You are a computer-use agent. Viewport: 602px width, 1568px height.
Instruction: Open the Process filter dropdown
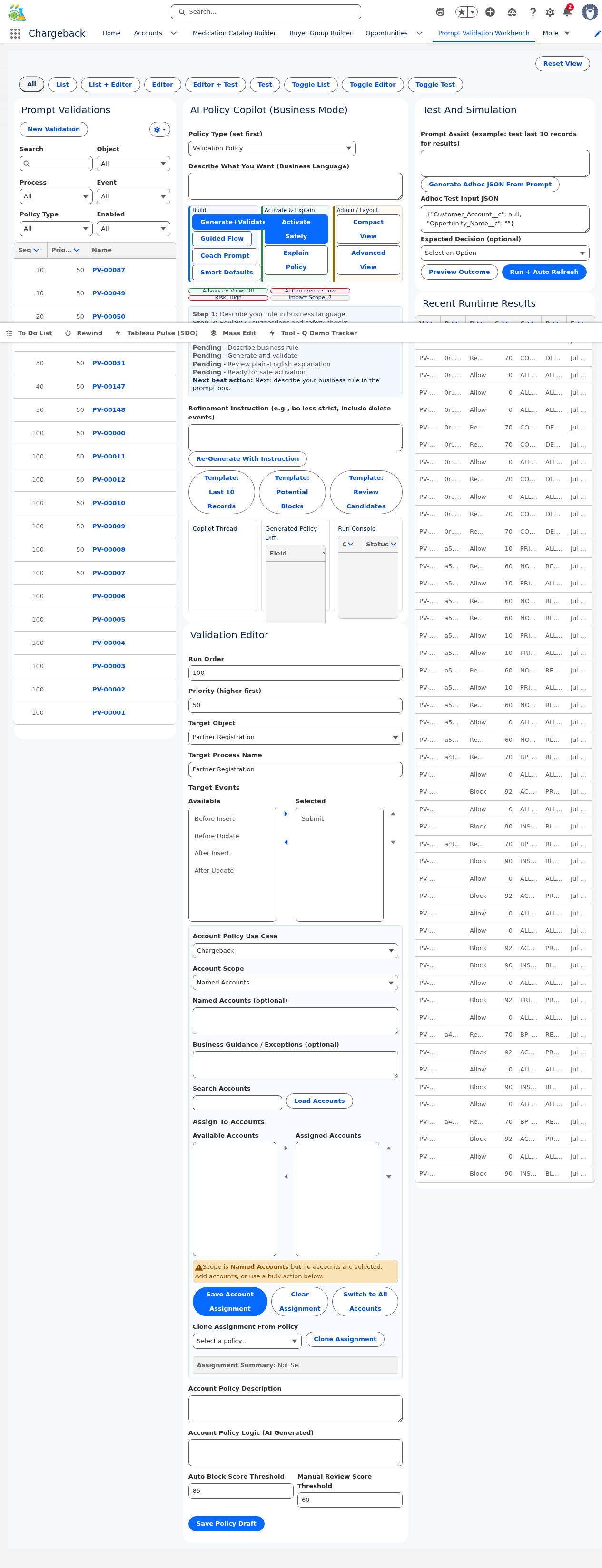point(56,196)
